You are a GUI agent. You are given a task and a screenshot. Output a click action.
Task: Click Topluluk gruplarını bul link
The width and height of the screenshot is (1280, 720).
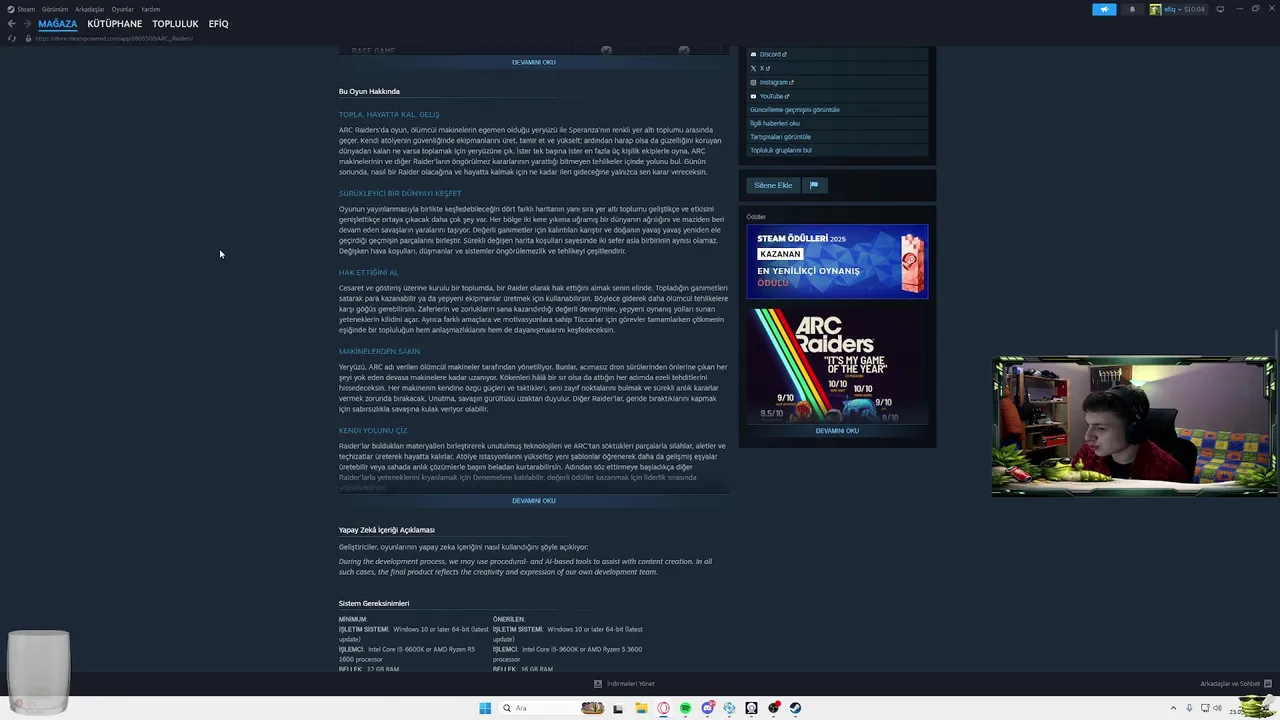coord(781,150)
